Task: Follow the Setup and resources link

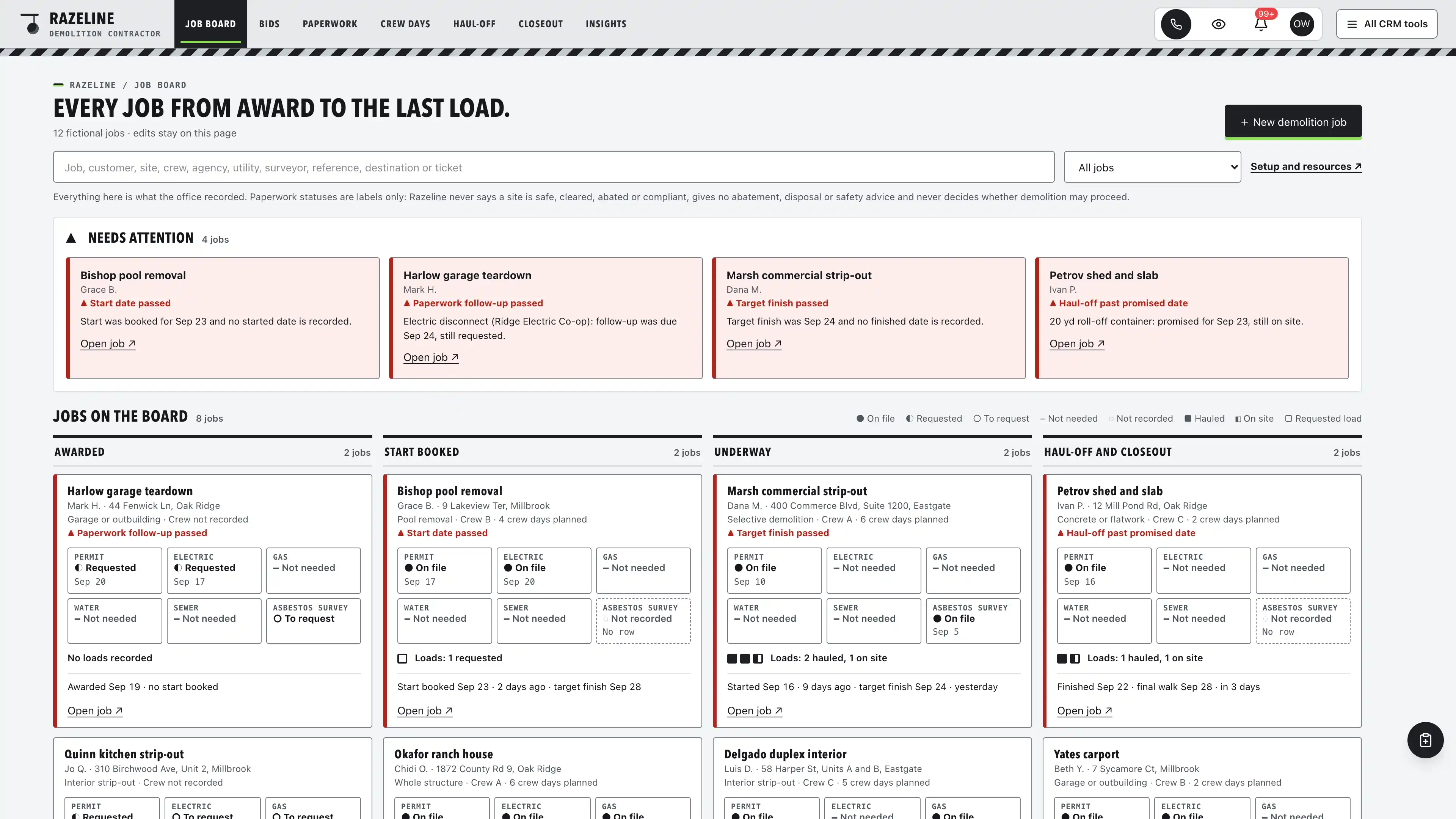Action: pyautogui.click(x=1305, y=166)
